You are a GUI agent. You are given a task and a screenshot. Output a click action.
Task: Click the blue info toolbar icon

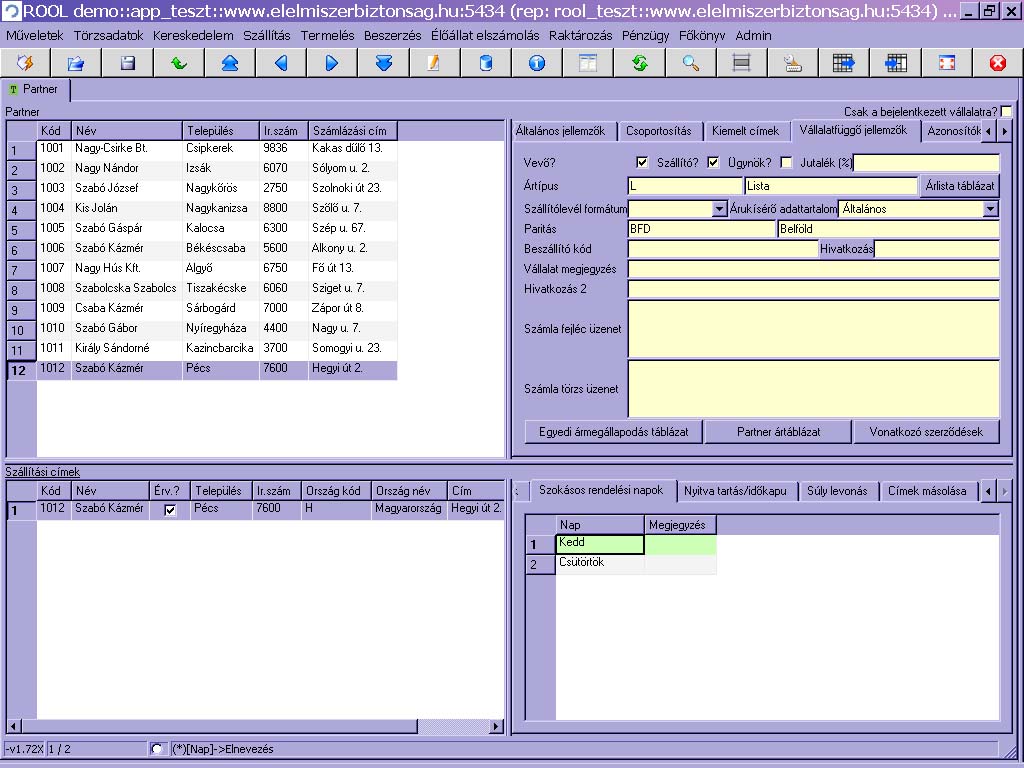[x=537, y=63]
